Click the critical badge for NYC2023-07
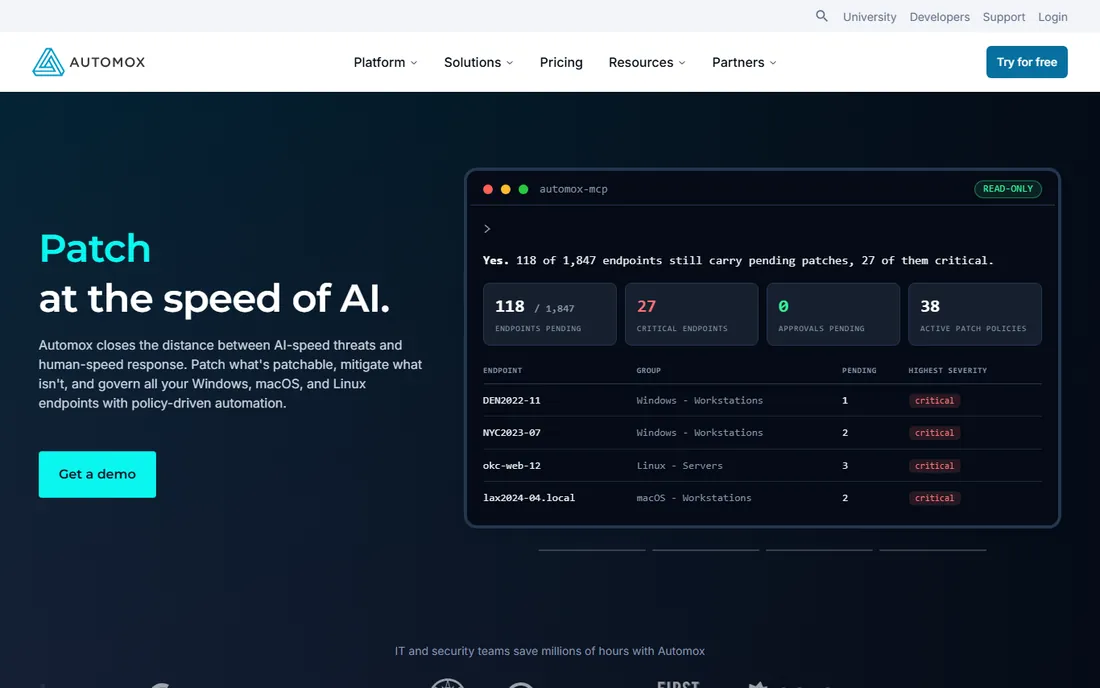Viewport: 1100px width, 688px height. (934, 433)
